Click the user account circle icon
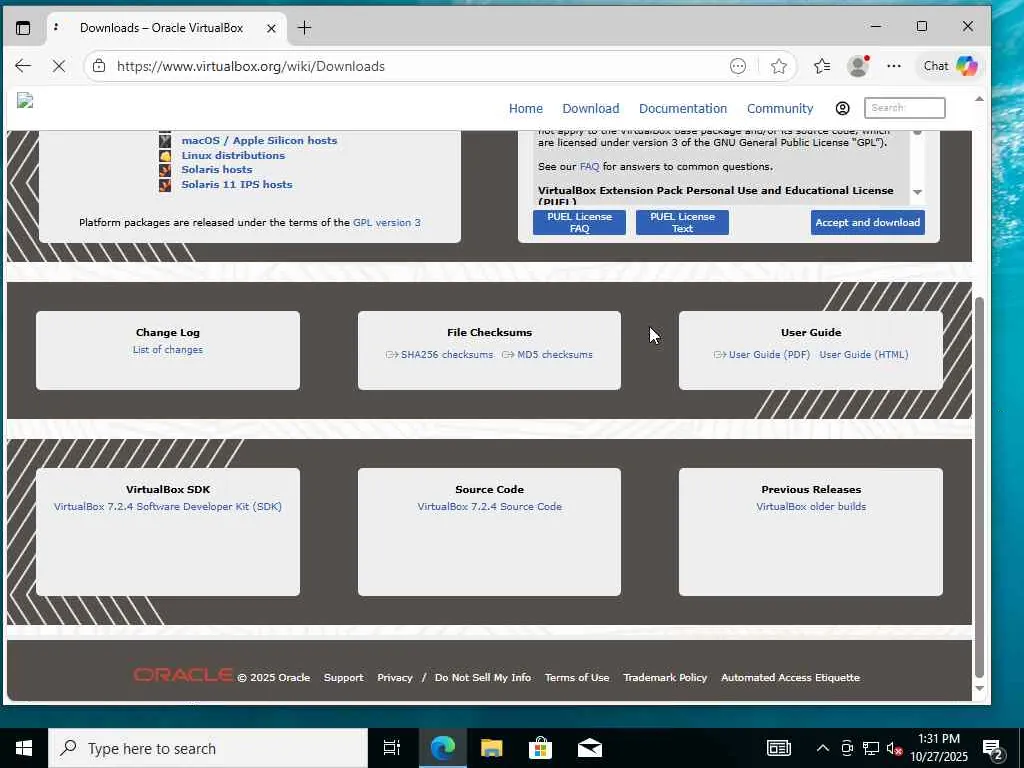The height and width of the screenshot is (768, 1024). (x=842, y=108)
